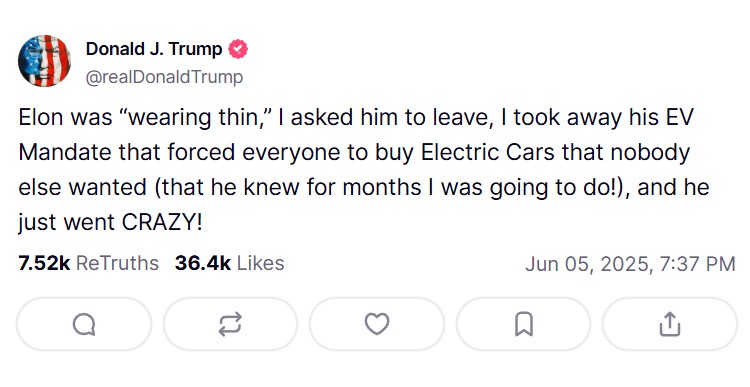Screen dimensions: 750x387
Task: Open the Jun 05, 2025 date link
Action: pos(587,264)
